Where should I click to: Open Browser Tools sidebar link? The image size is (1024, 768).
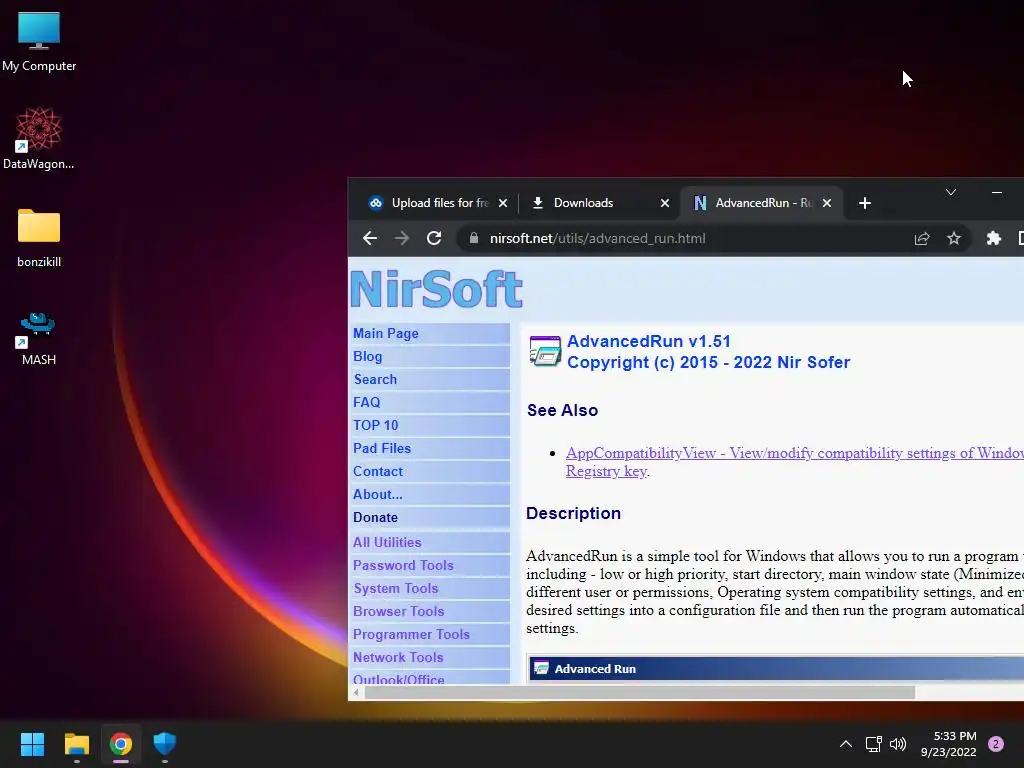click(398, 611)
